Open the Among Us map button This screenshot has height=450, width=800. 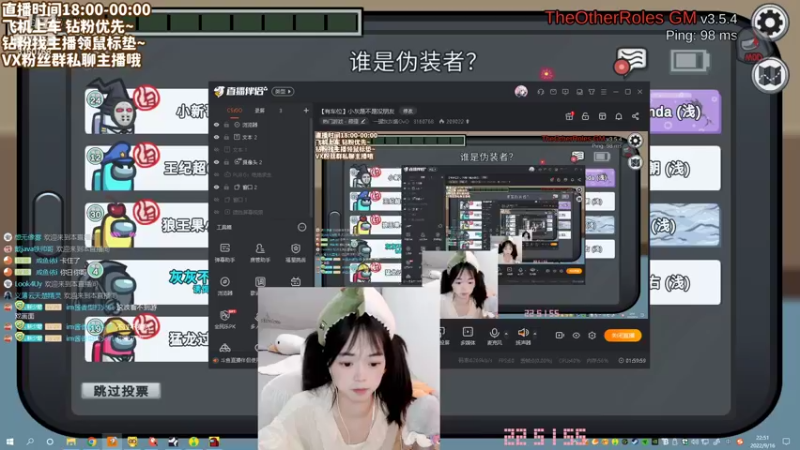769,75
